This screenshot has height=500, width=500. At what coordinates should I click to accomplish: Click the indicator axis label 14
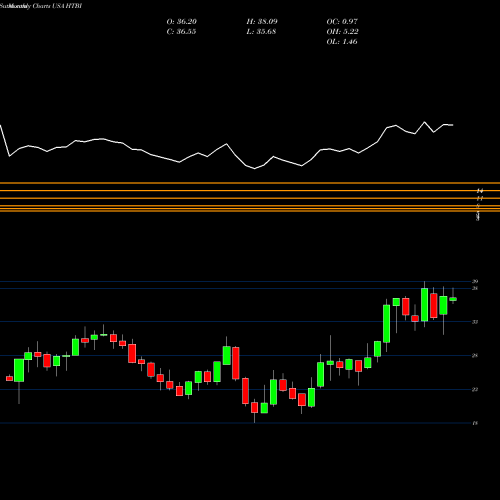pyautogui.click(x=480, y=191)
